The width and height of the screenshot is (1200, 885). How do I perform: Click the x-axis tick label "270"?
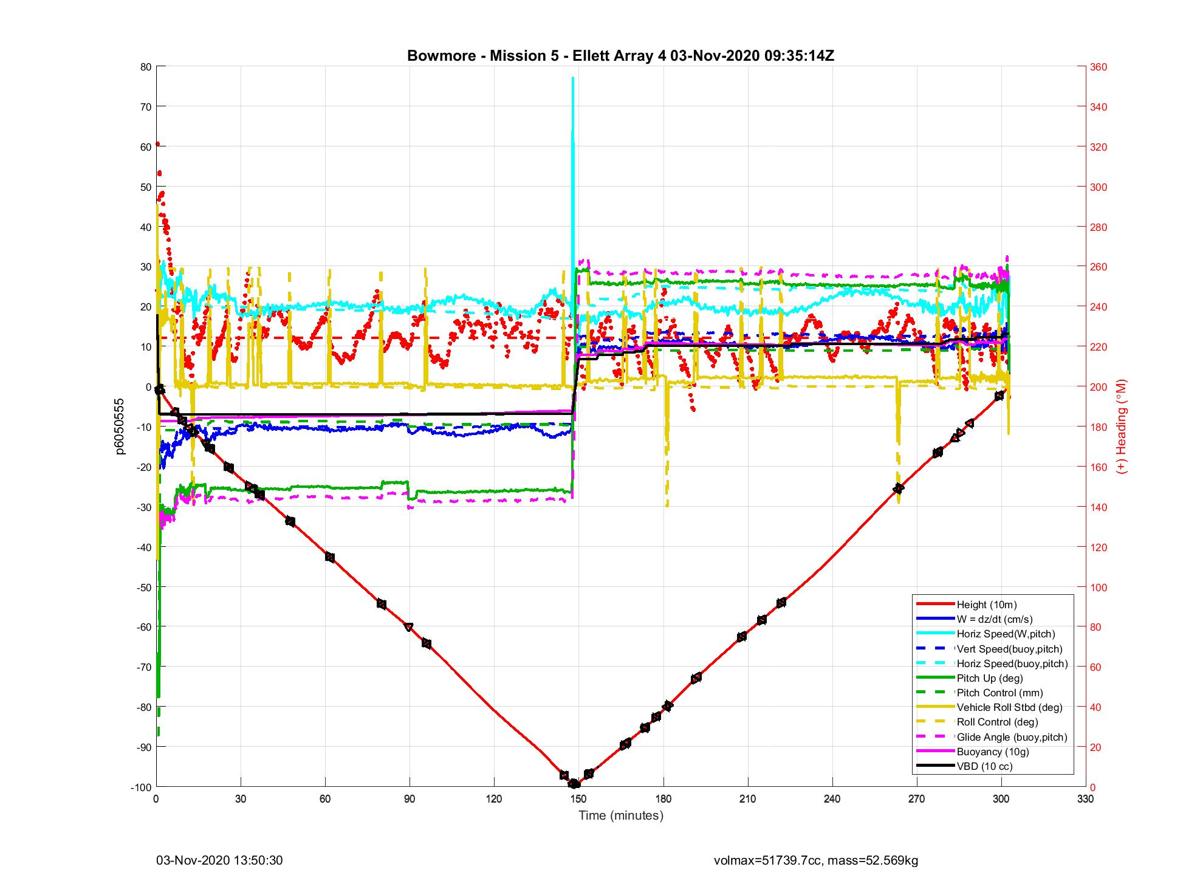pos(916,799)
